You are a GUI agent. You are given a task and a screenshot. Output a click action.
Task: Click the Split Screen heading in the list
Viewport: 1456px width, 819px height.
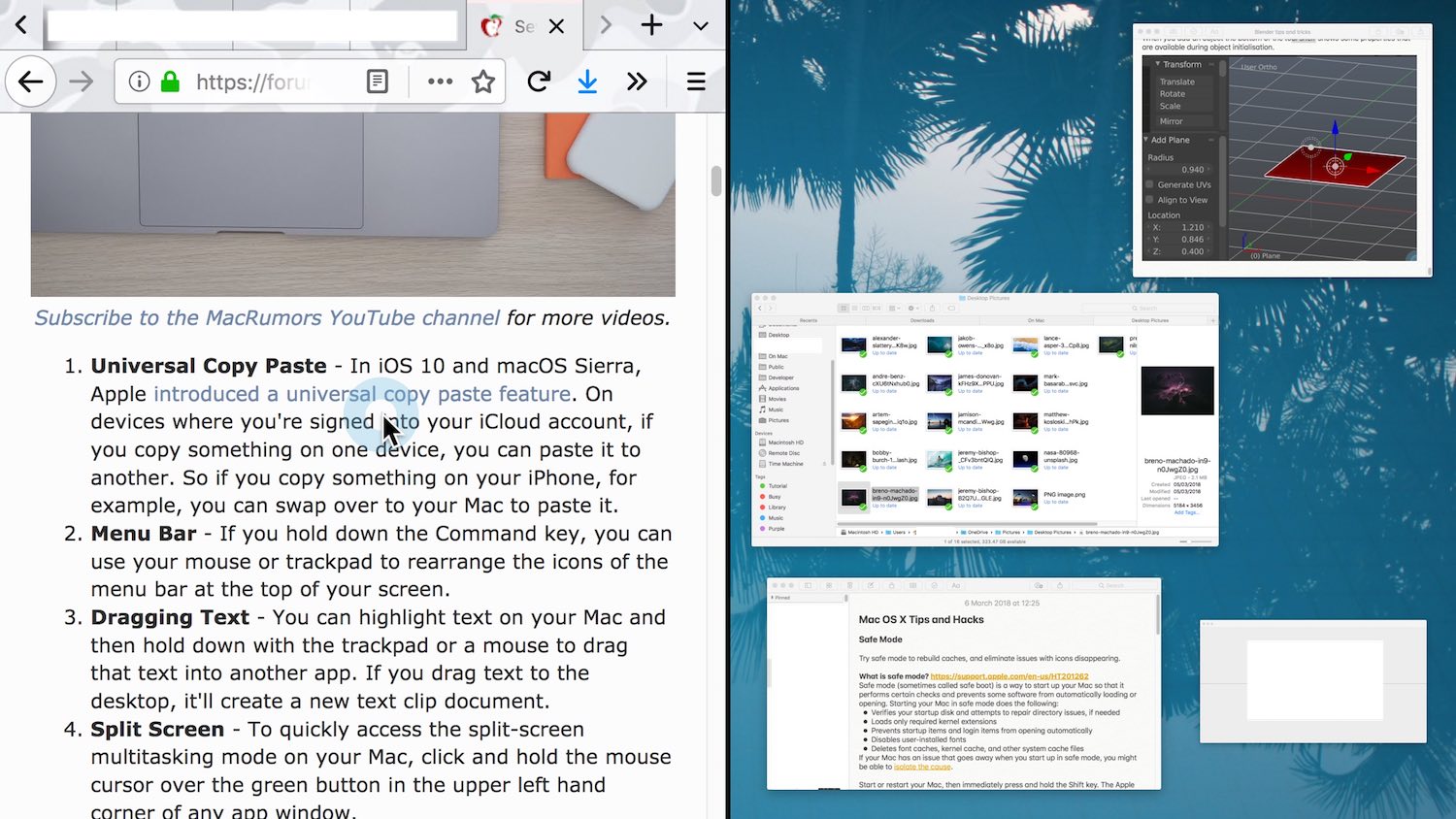click(x=157, y=730)
